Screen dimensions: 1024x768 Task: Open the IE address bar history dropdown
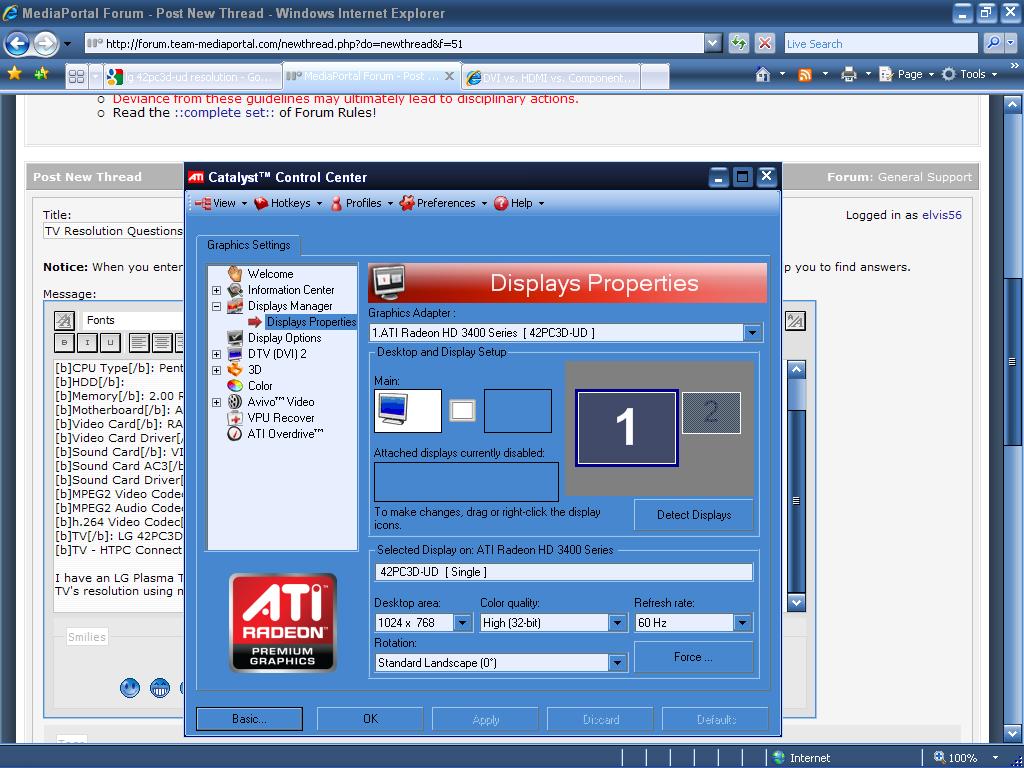(x=713, y=44)
